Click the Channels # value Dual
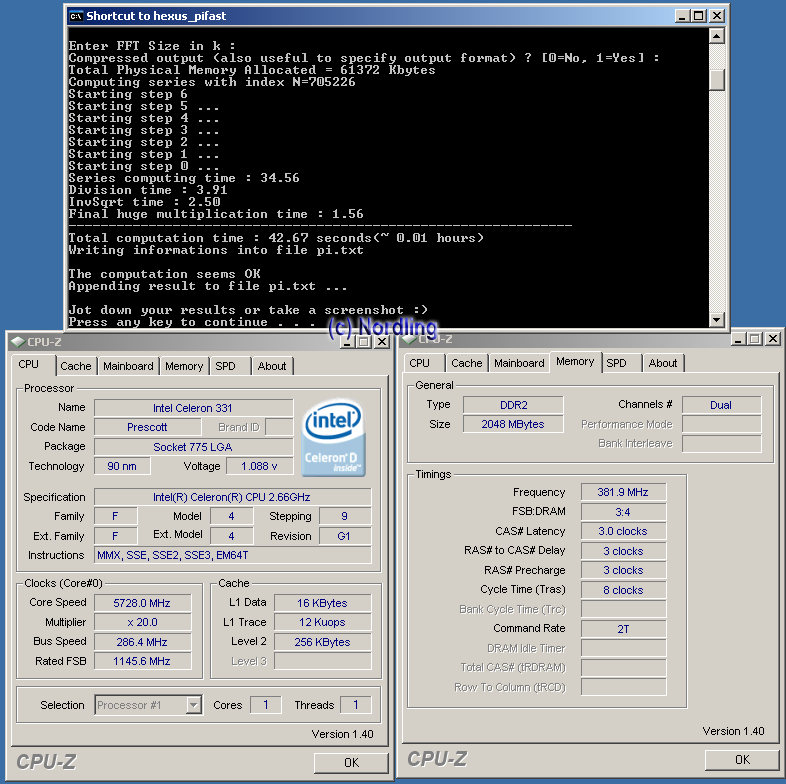Viewport: 786px width, 784px height. (722, 405)
